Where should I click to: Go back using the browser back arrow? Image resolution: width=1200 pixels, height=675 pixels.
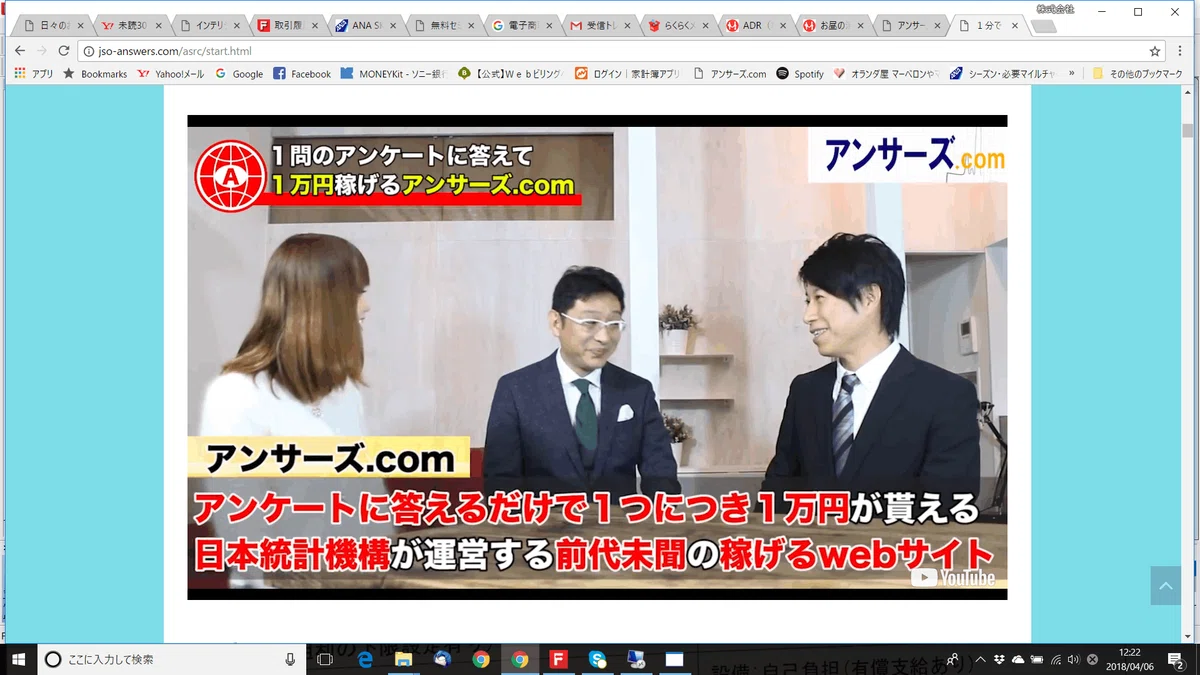coord(20,51)
